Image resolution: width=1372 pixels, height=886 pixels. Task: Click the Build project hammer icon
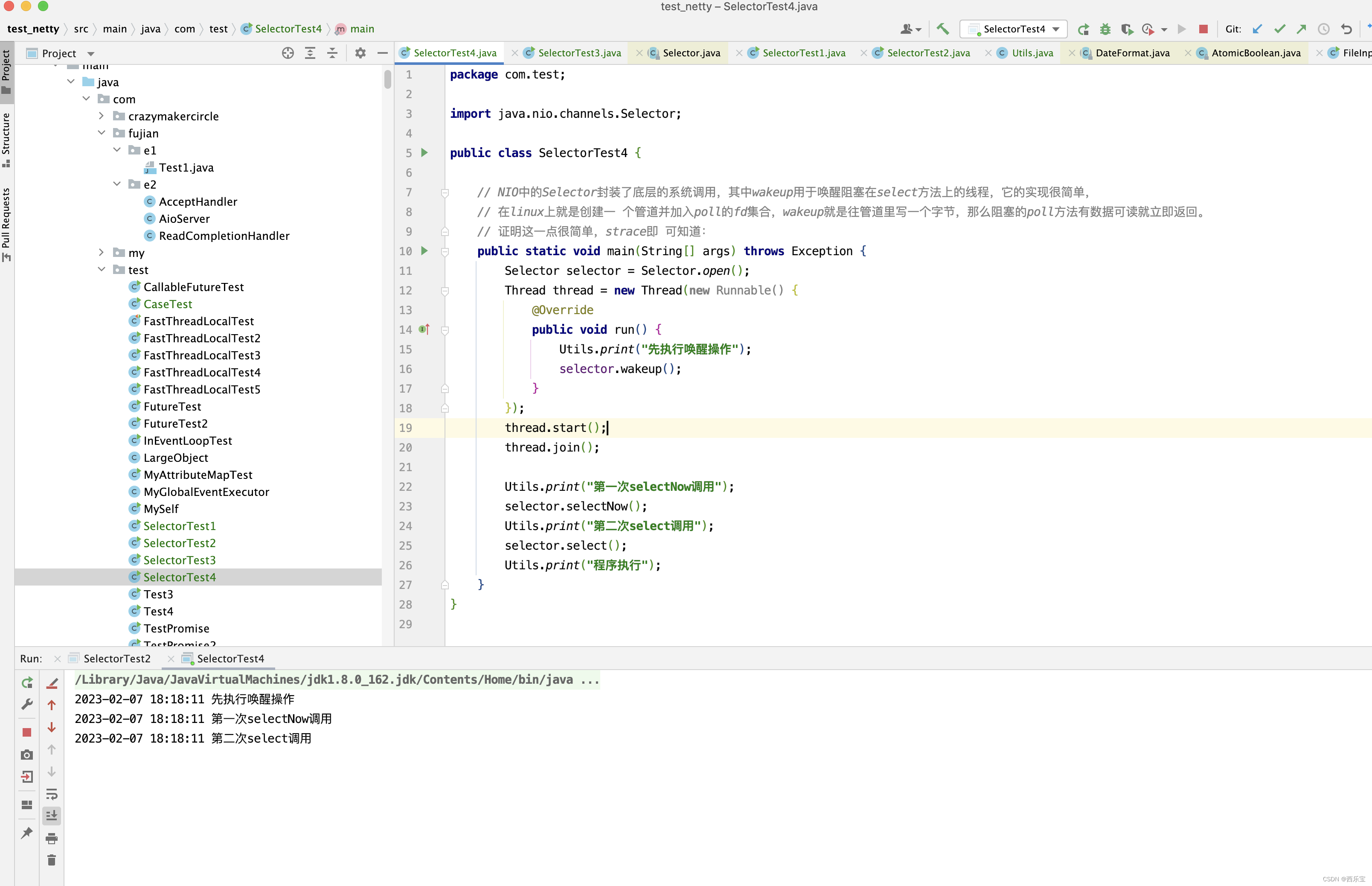tap(942, 29)
